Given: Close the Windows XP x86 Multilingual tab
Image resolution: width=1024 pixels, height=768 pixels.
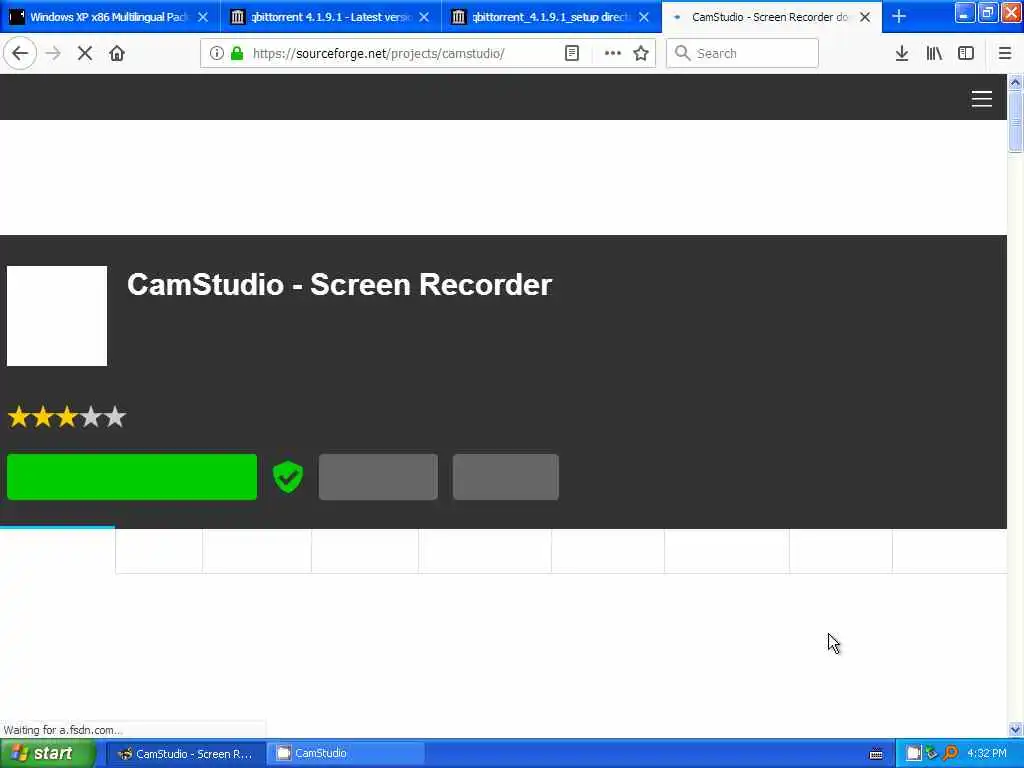Looking at the screenshot, I should click(x=203, y=17).
